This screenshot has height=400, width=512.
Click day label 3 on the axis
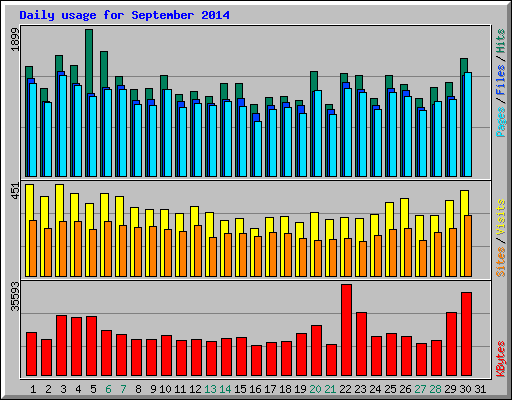[63, 389]
